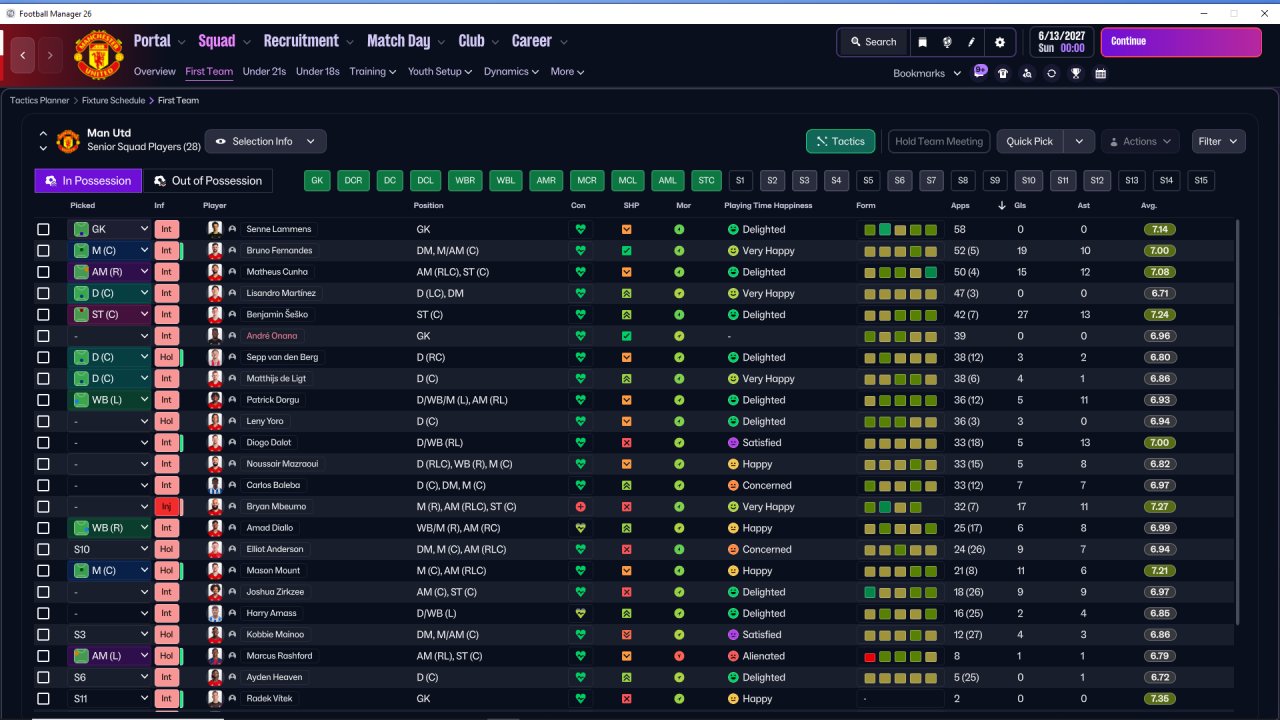The height and width of the screenshot is (720, 1280).
Task: Open Benjamin Šeško's player name link
Action: (x=280, y=315)
